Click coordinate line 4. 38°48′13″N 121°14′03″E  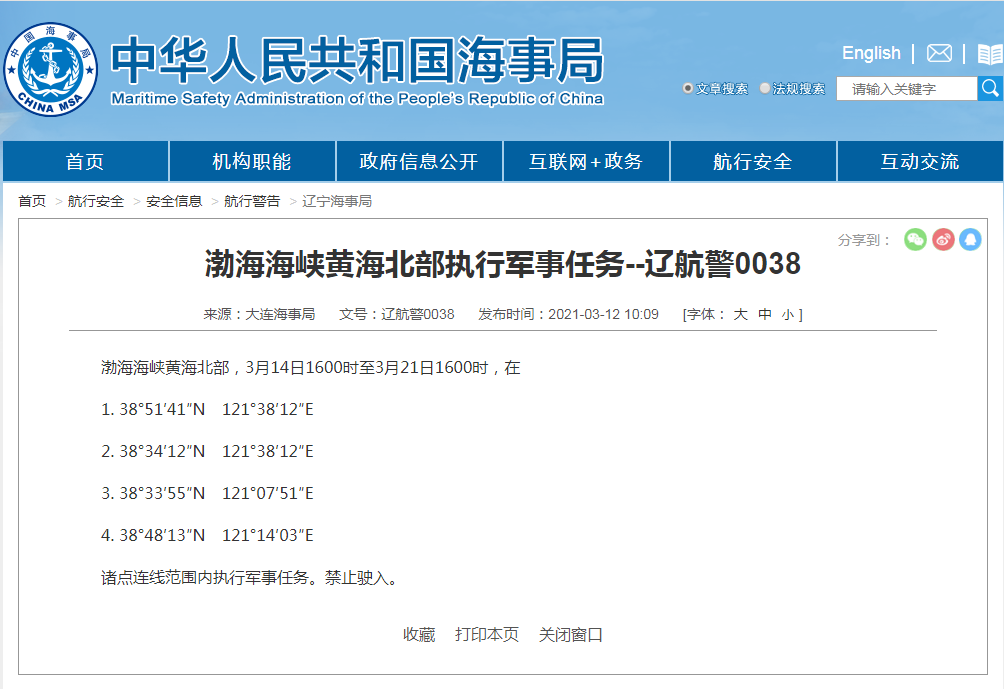(207, 535)
